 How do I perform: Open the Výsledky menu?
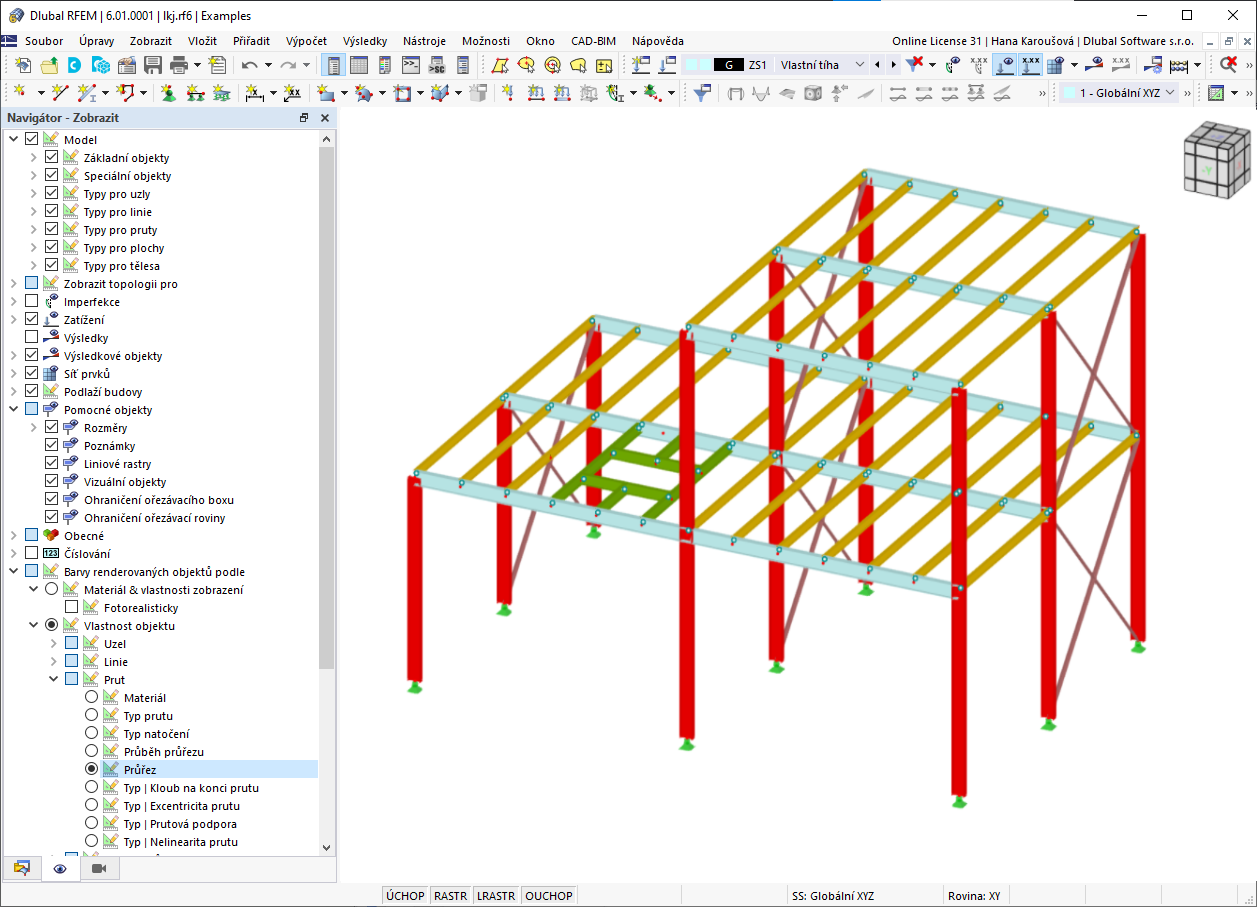pyautogui.click(x=365, y=41)
